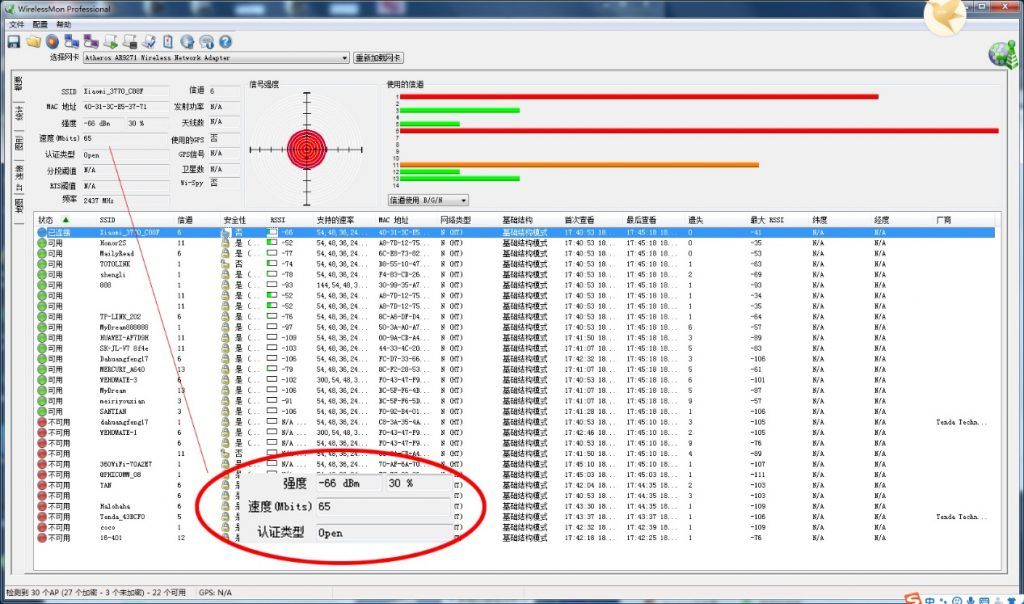Click the RSSI column header
1024x604 pixels.
(x=278, y=220)
